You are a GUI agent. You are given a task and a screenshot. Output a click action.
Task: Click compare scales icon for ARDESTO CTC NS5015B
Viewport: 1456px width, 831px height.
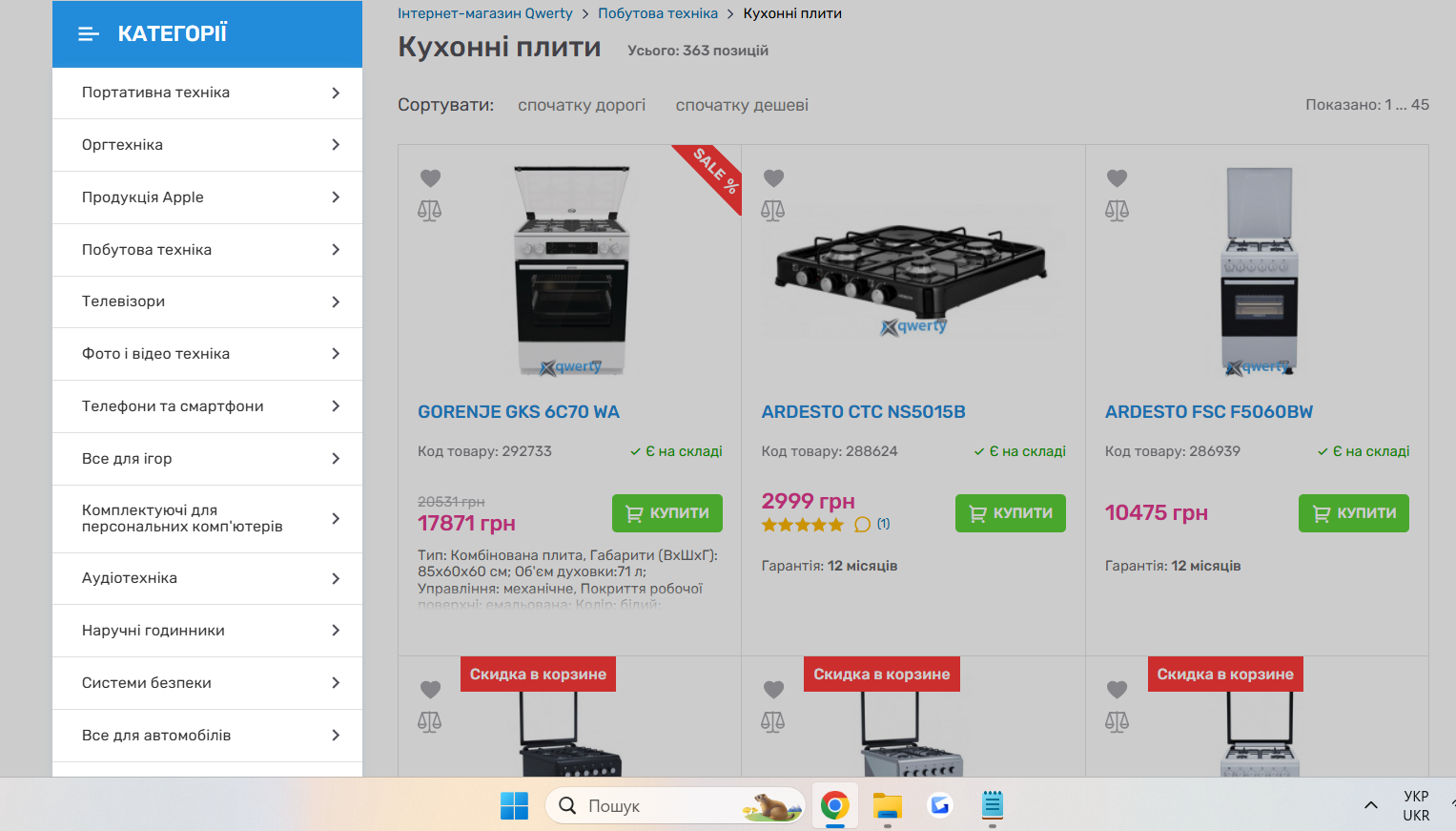(773, 210)
